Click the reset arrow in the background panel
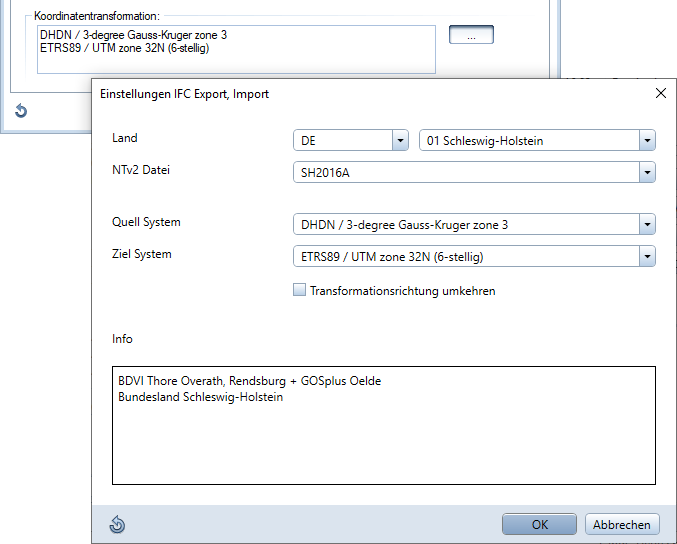Viewport: 677px width, 544px height. click(20, 111)
